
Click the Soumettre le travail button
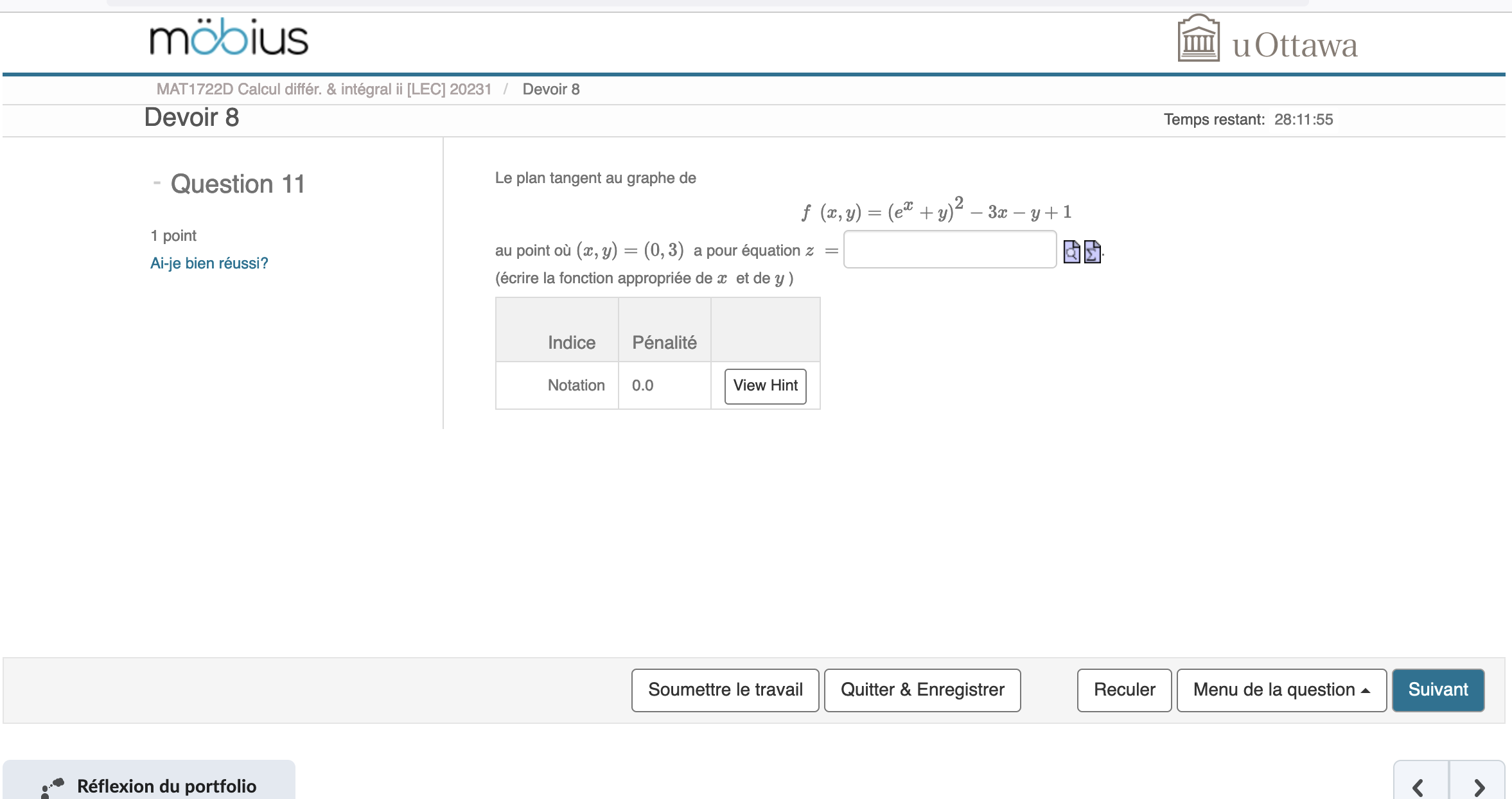click(x=725, y=690)
